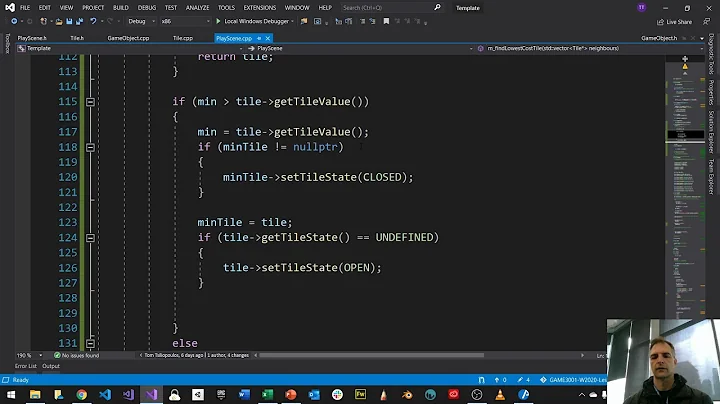Collapse the code block at line 118
720x404 pixels.
90,147
